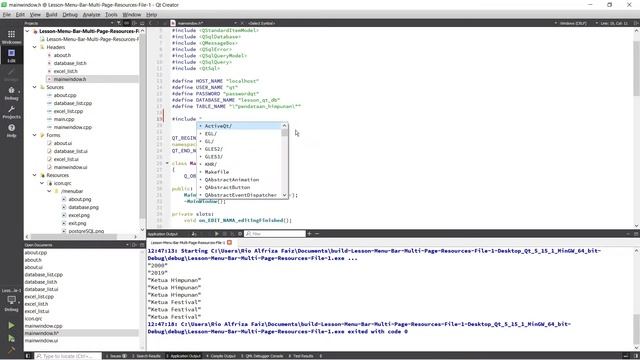
Task: Open the Projects mode with wrench icon
Action: (11, 112)
